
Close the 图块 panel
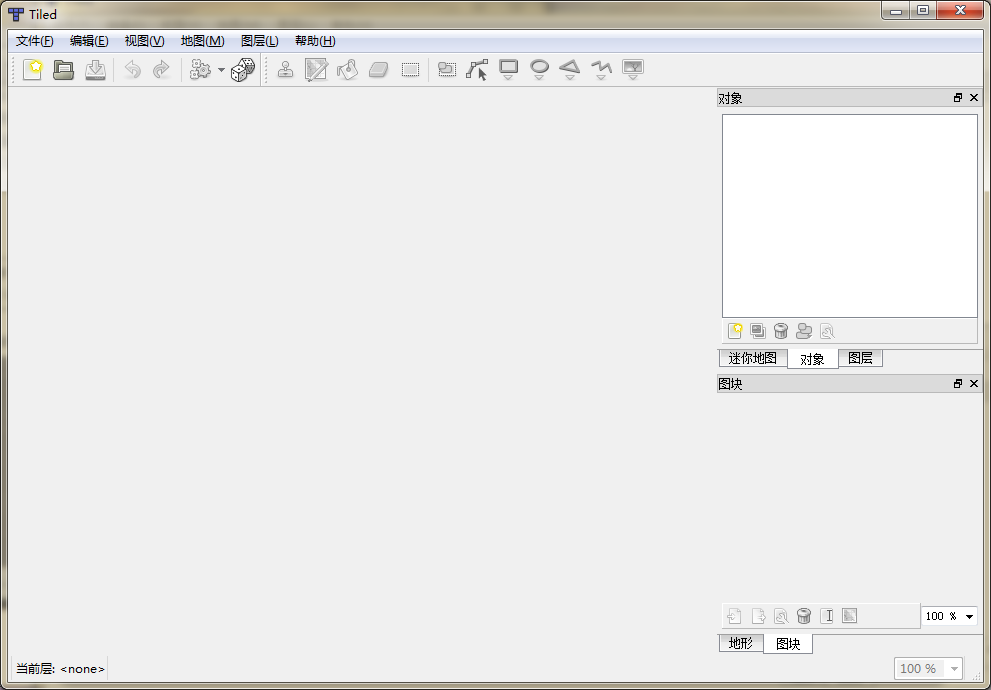[x=974, y=384]
